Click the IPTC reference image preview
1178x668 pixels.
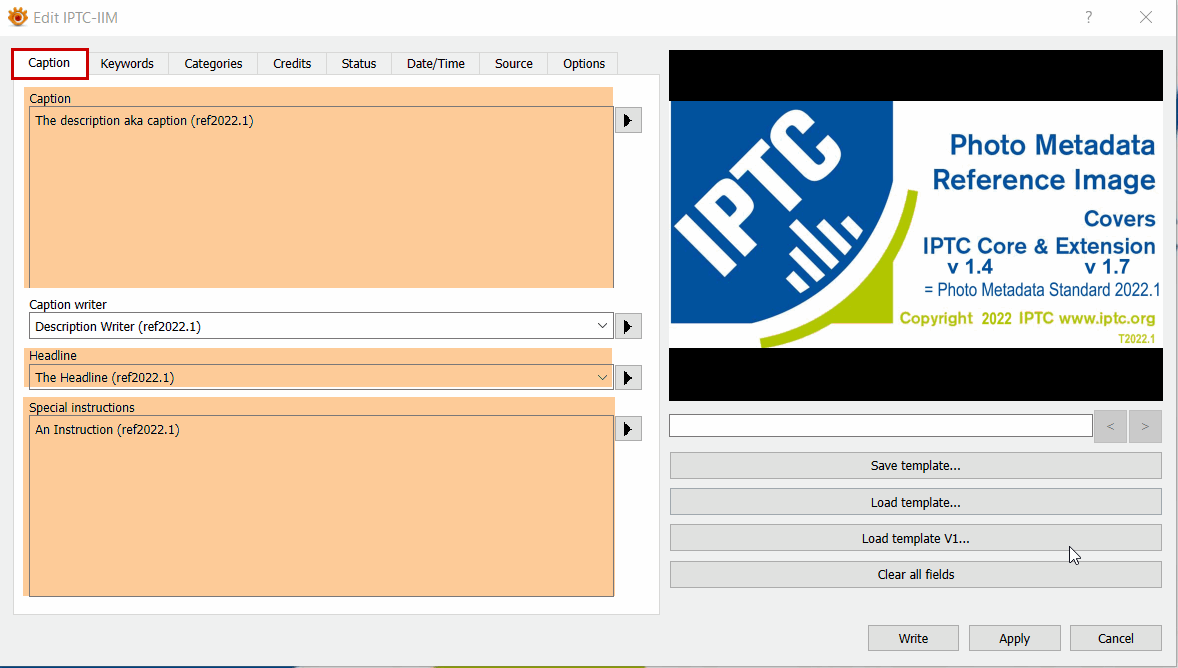tap(915, 225)
